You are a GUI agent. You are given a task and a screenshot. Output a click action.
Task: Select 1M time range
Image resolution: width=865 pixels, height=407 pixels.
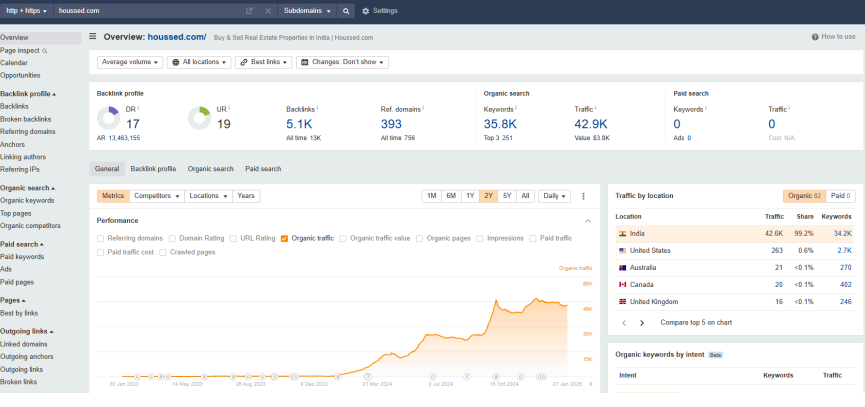(x=431, y=196)
